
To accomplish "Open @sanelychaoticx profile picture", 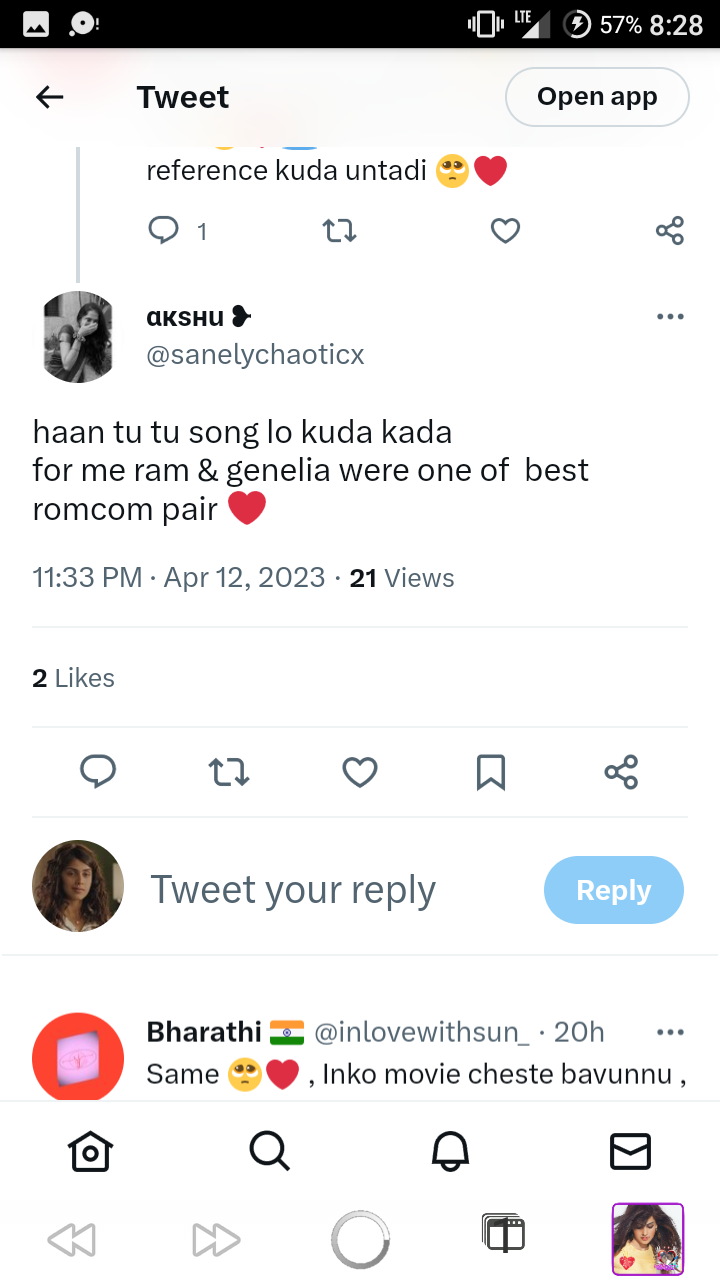I will point(79,337).
